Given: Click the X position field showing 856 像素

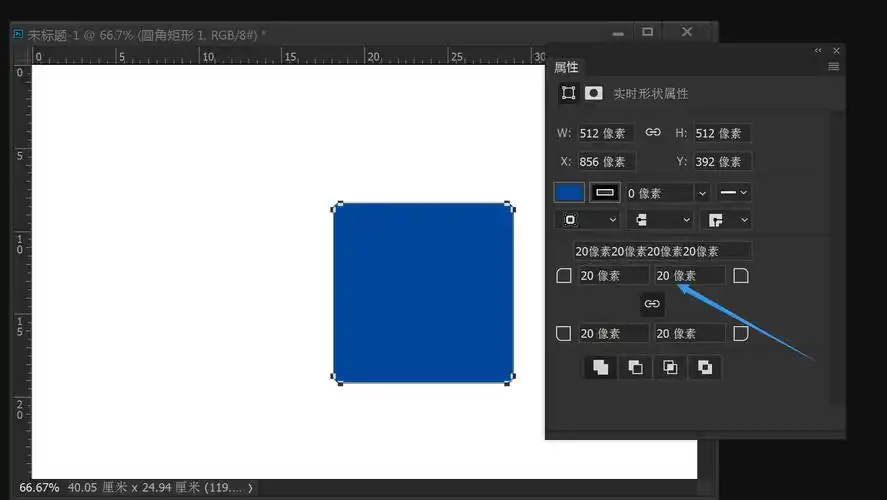Looking at the screenshot, I should coord(606,162).
